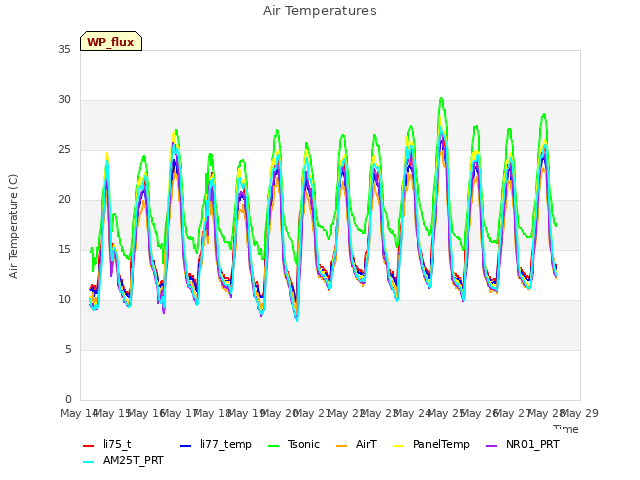Click the 35 tick on y-axis

pyautogui.click(x=64, y=50)
